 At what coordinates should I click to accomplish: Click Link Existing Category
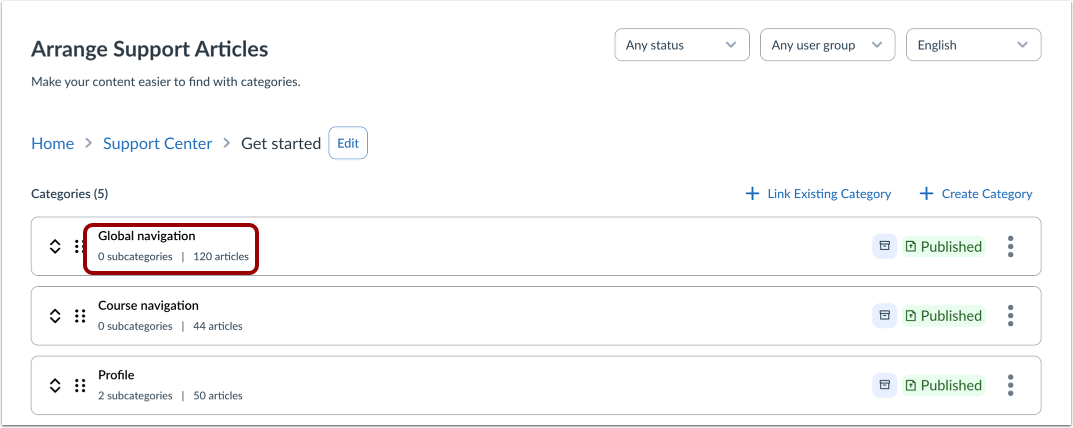[x=818, y=193]
